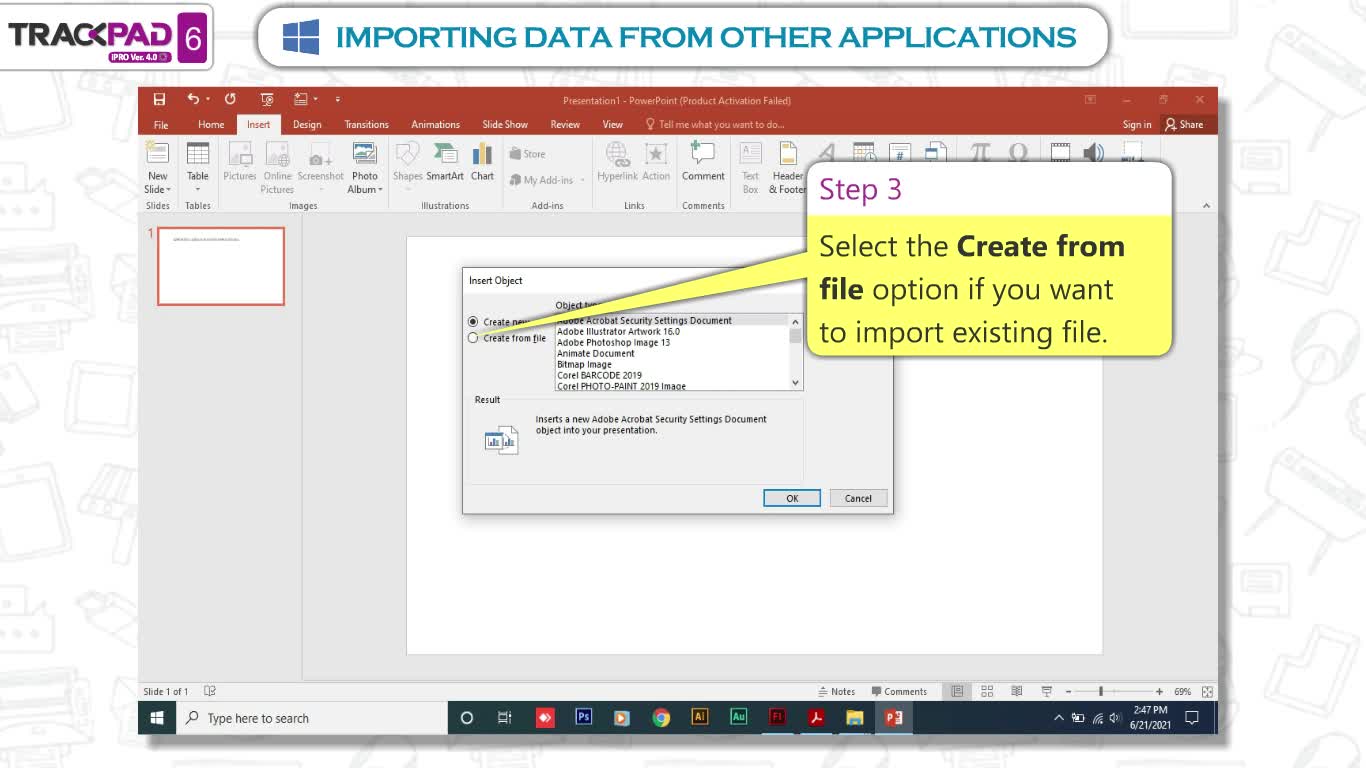Image resolution: width=1366 pixels, height=768 pixels.
Task: Open the My Add-ins dropdown
Action: [581, 180]
